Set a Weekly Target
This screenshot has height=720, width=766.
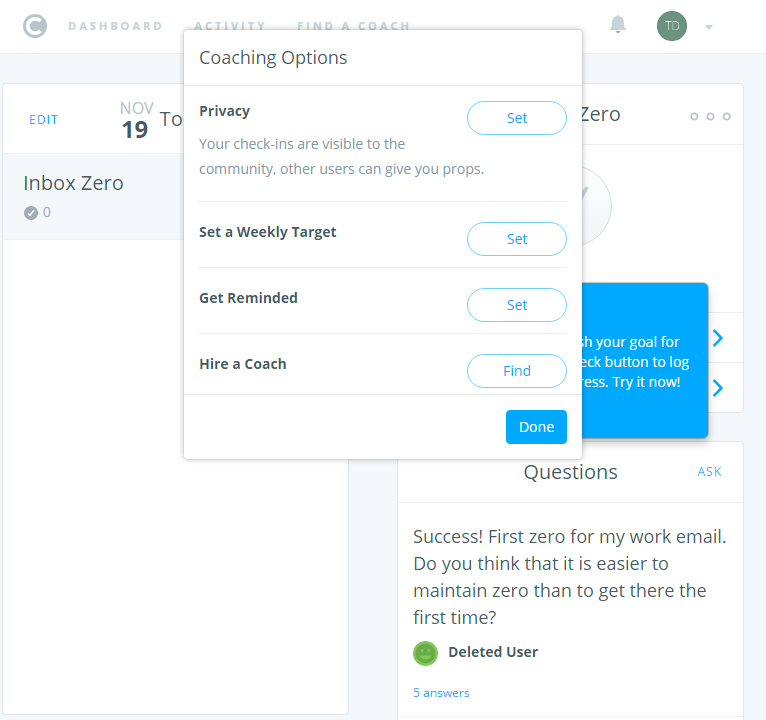point(516,239)
